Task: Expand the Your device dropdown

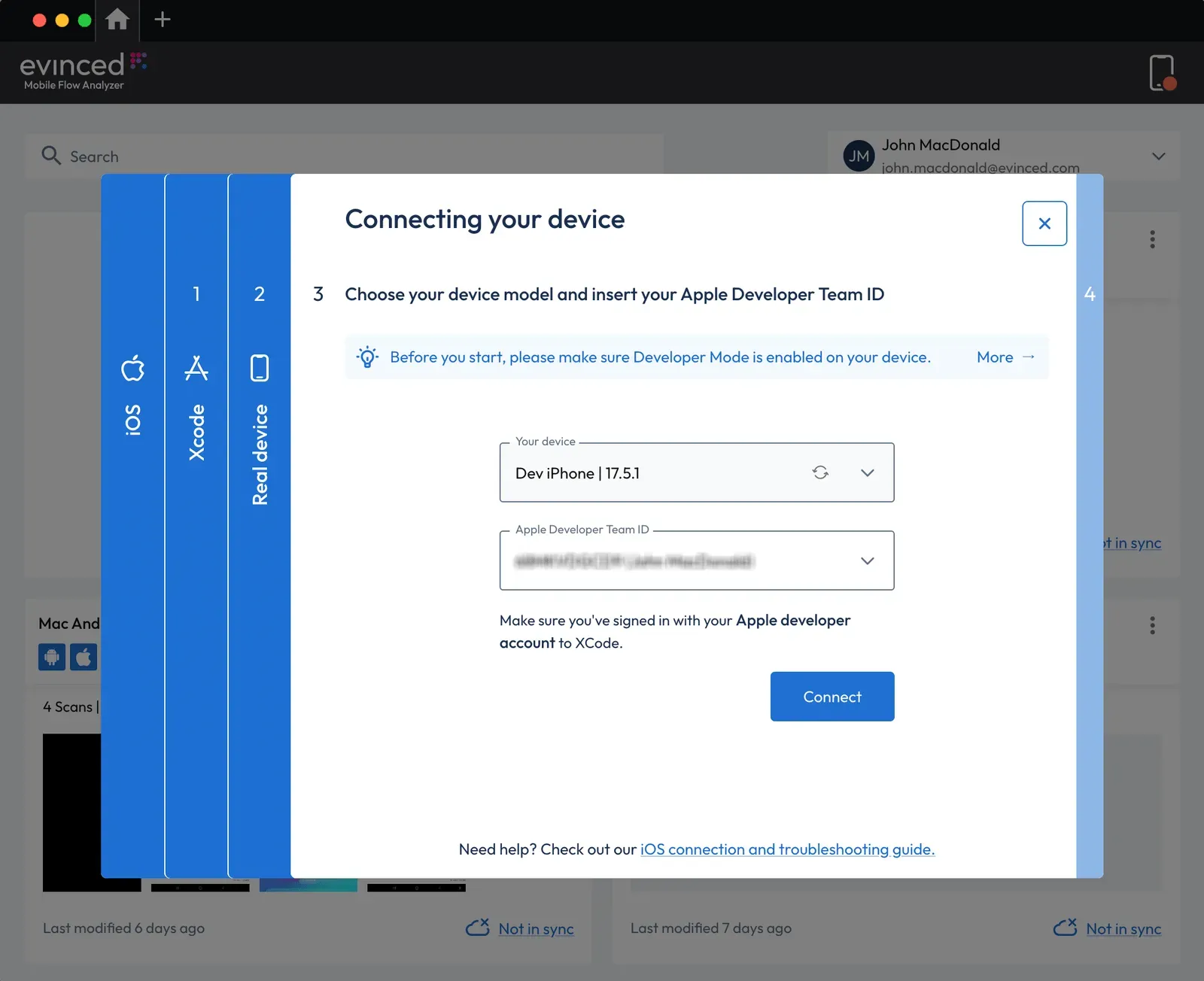Action: 868,472
